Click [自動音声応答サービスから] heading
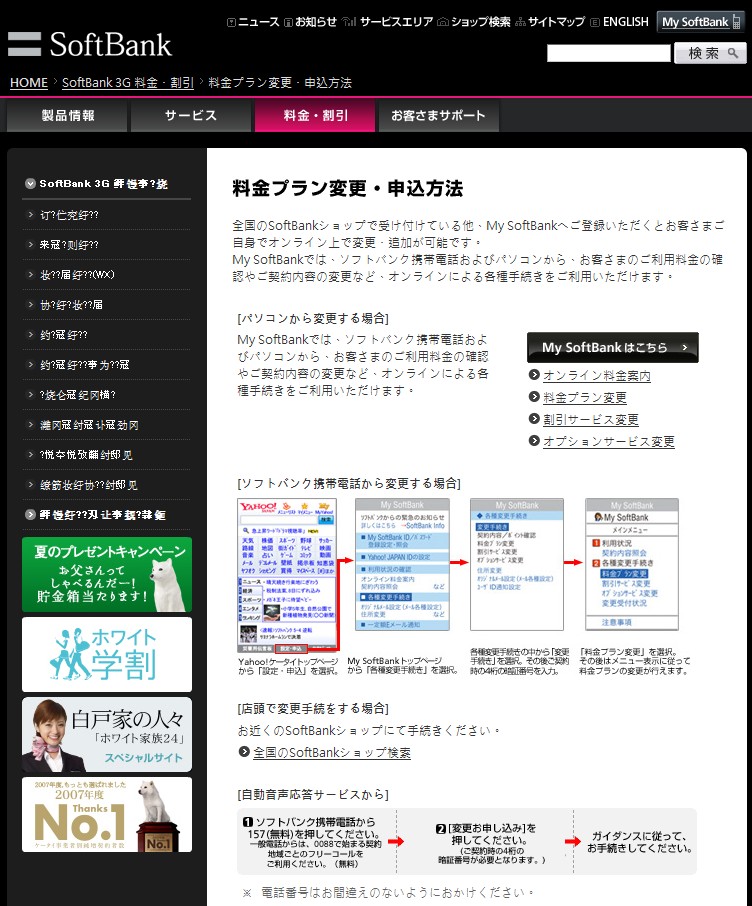This screenshot has height=906, width=752. 313,794
